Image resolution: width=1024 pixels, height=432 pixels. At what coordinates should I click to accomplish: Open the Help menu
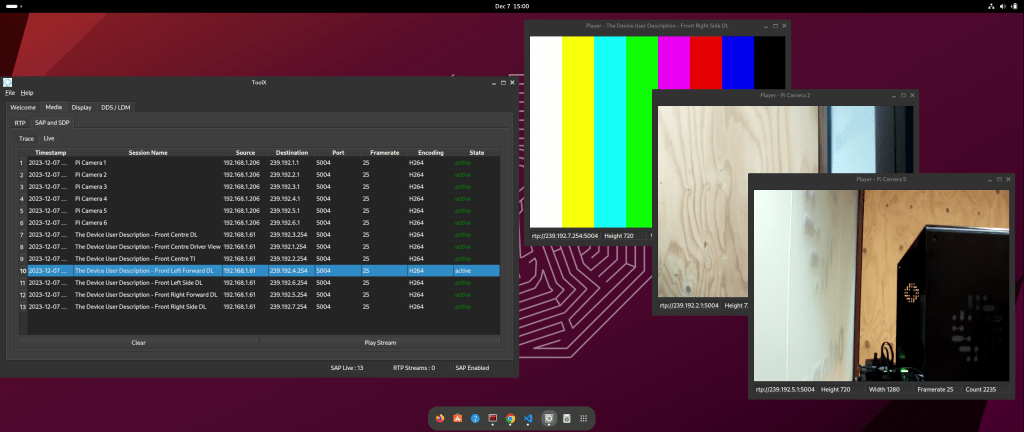tap(27, 93)
